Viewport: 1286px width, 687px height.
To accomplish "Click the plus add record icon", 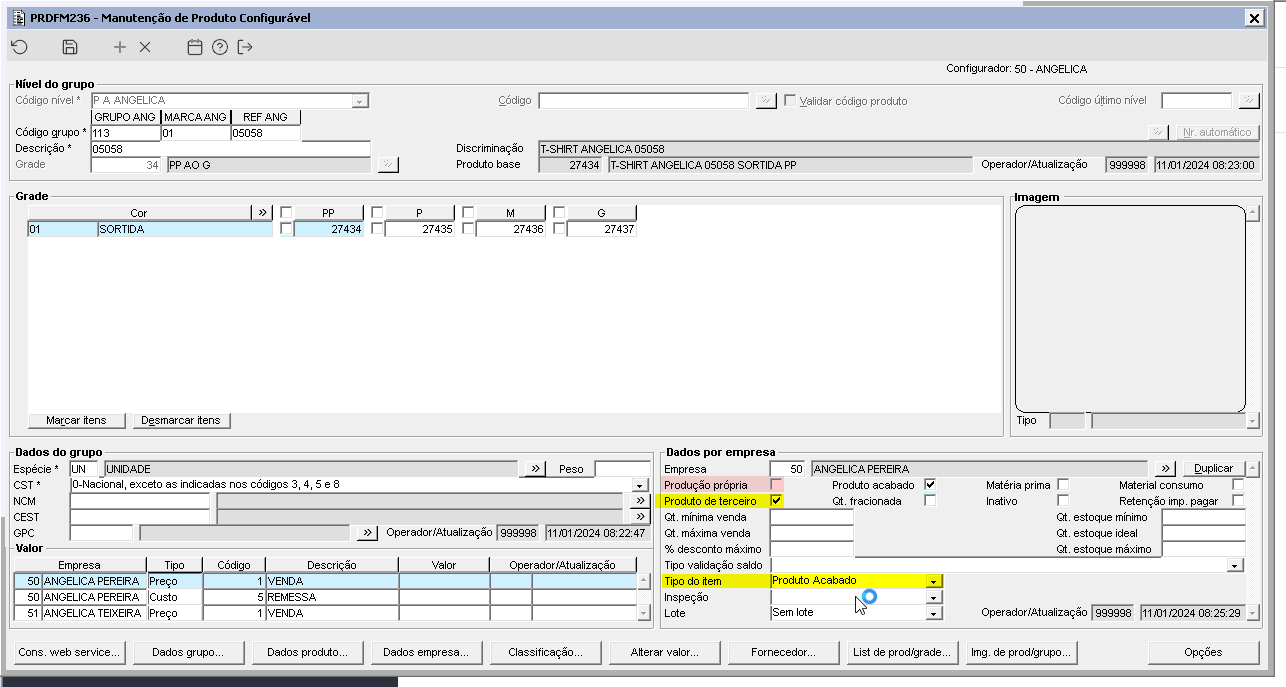I will (120, 47).
